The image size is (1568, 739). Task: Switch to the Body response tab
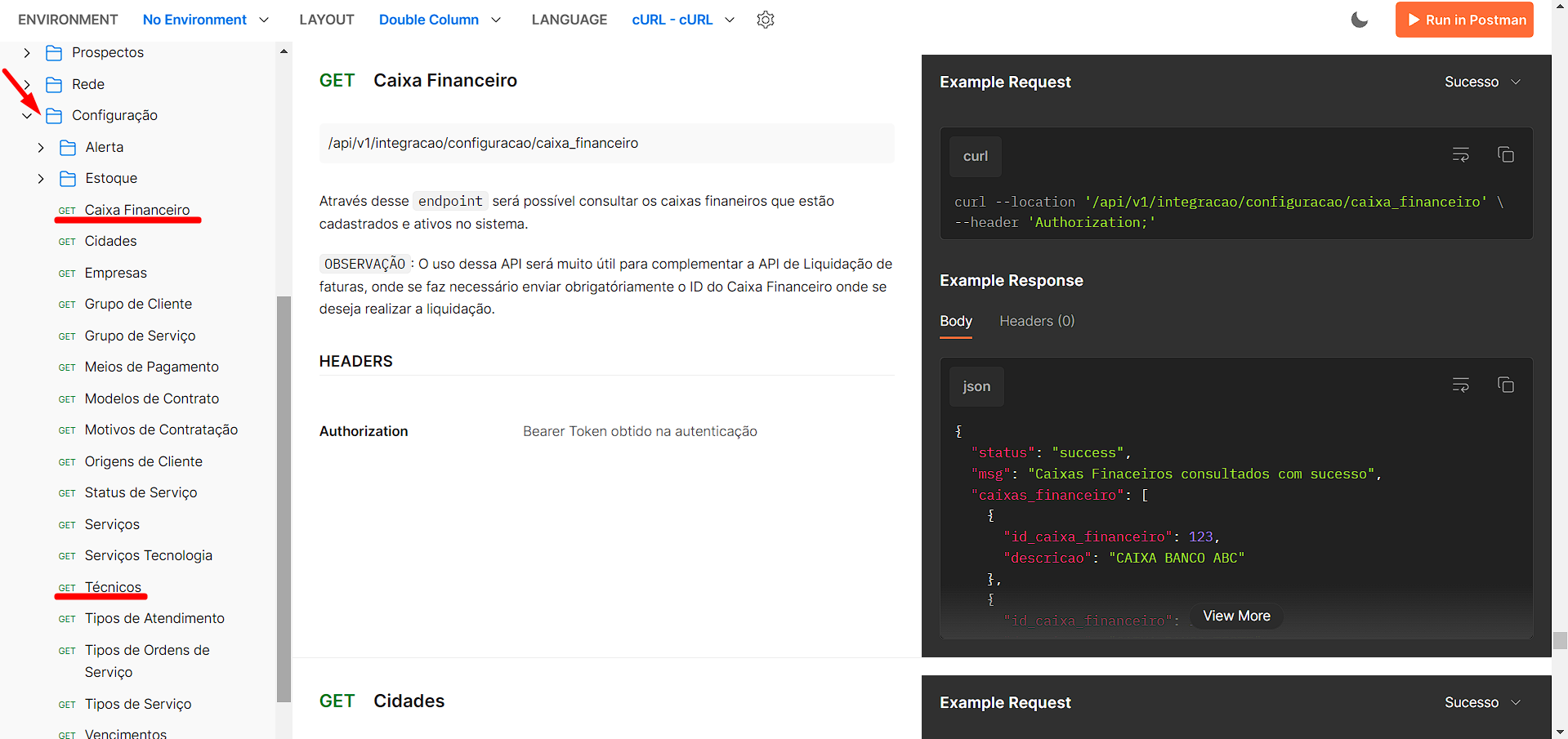pyautogui.click(x=956, y=321)
